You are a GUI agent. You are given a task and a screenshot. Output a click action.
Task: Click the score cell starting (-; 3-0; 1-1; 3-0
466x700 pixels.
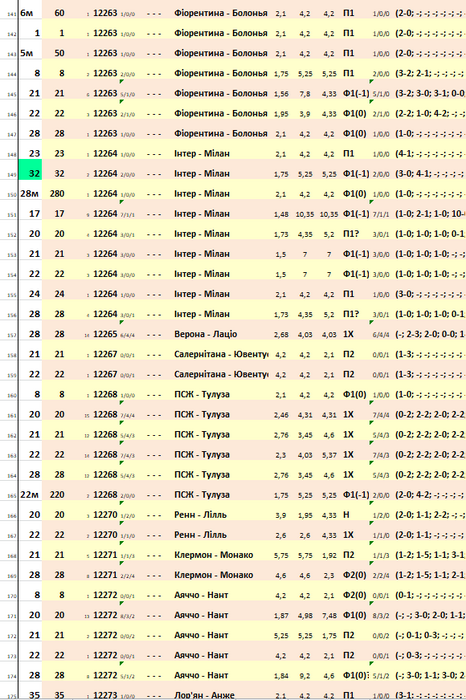tap(430, 675)
